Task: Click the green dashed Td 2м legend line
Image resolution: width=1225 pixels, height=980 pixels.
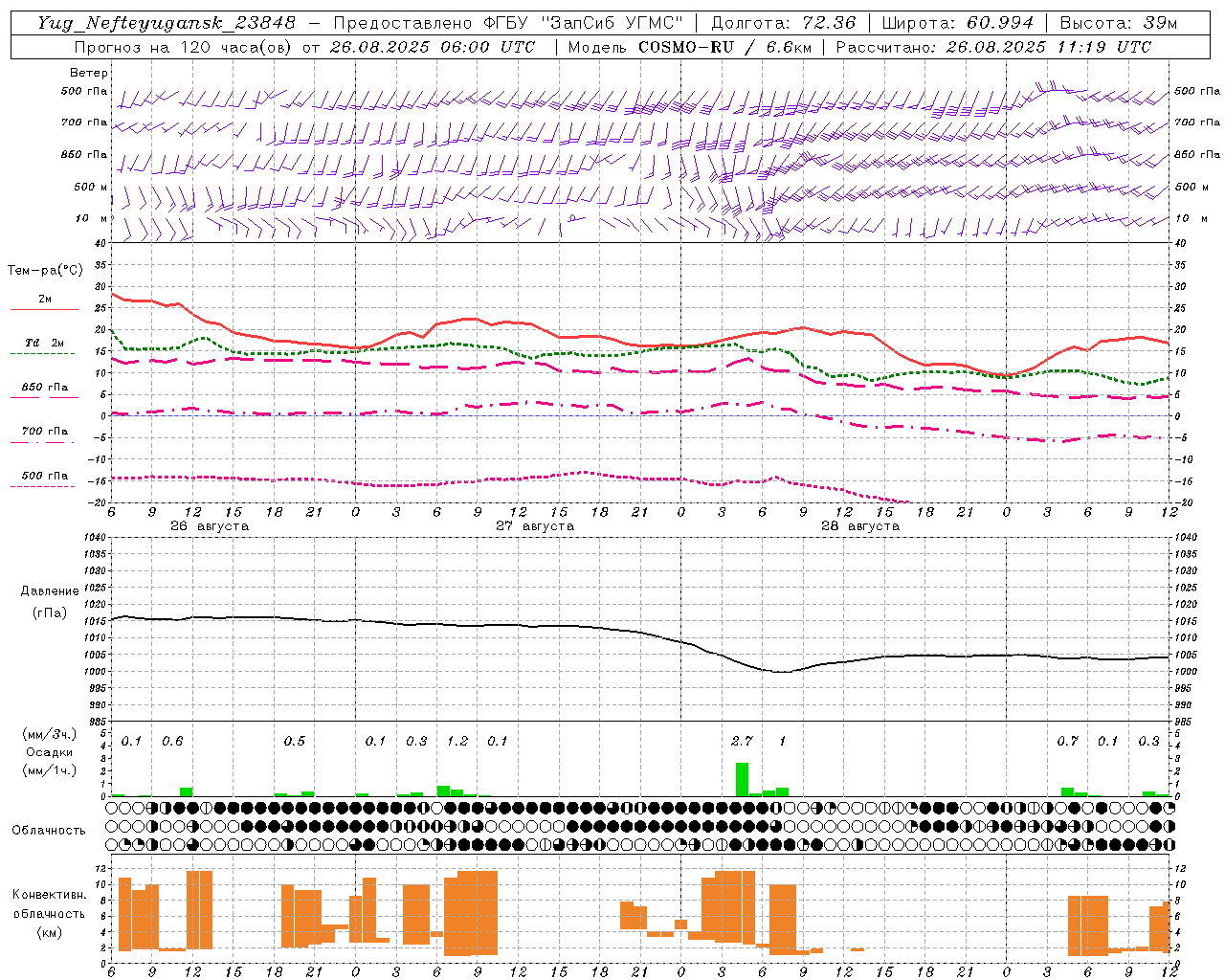Action: 42,354
